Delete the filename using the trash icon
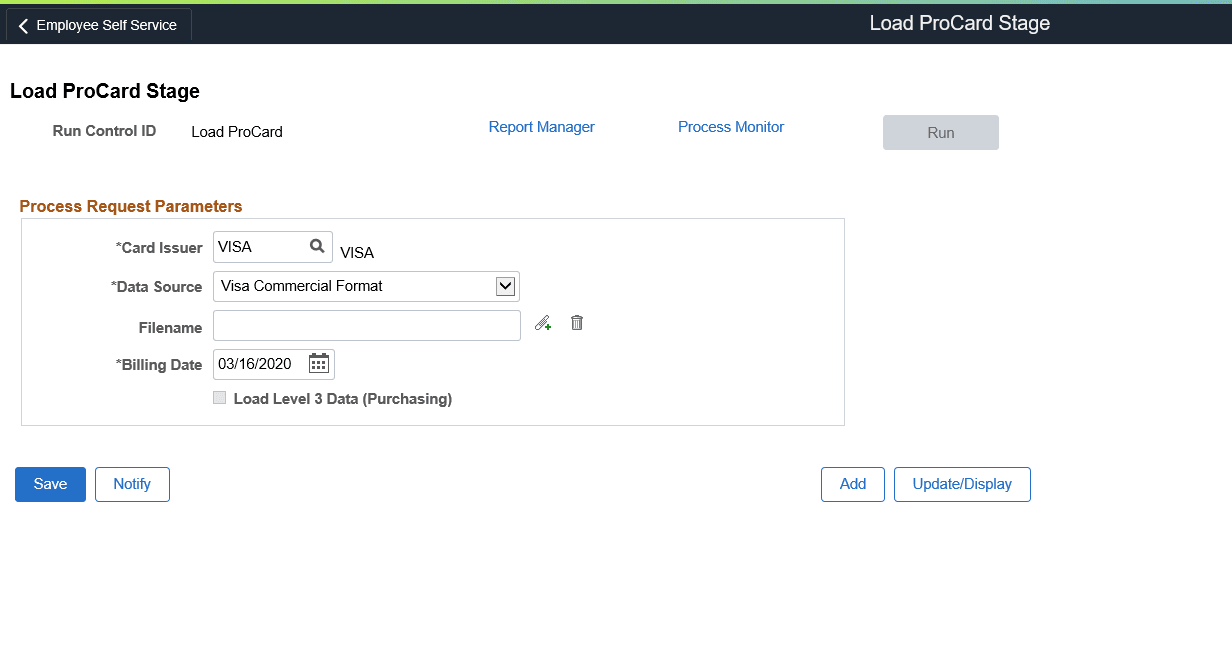 click(x=577, y=322)
